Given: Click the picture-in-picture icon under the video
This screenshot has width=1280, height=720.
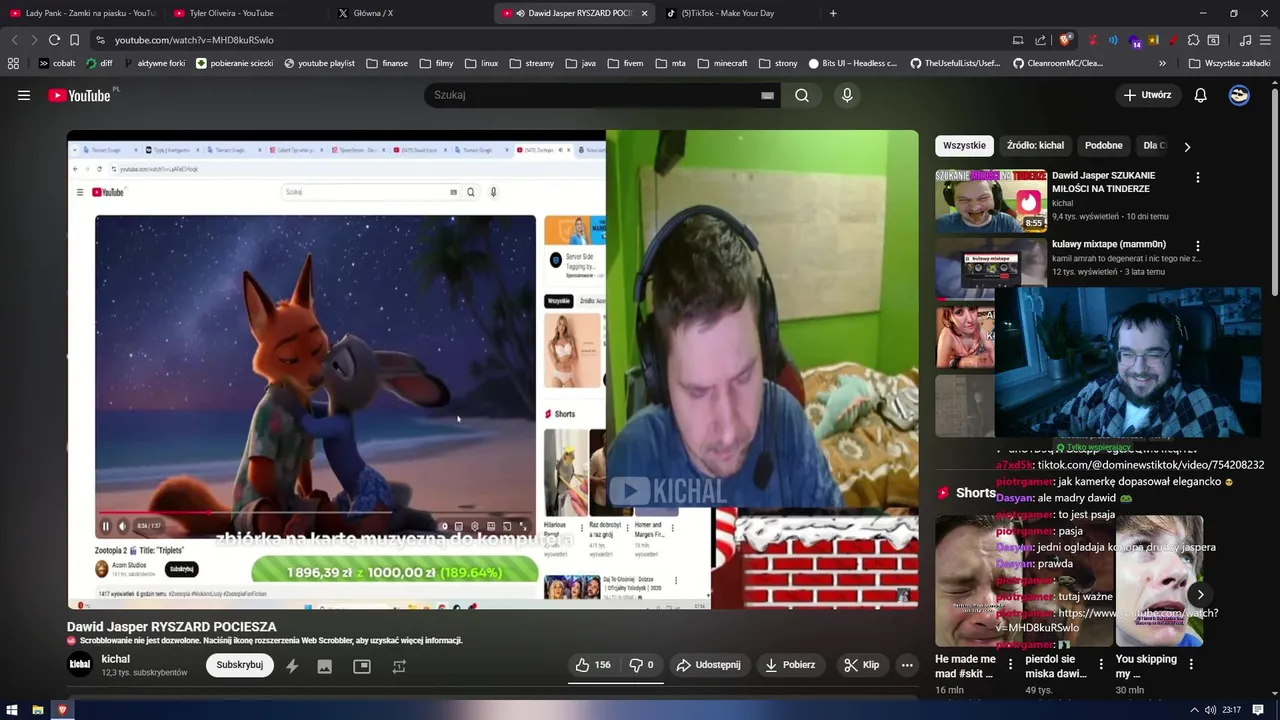Looking at the screenshot, I should 362,666.
